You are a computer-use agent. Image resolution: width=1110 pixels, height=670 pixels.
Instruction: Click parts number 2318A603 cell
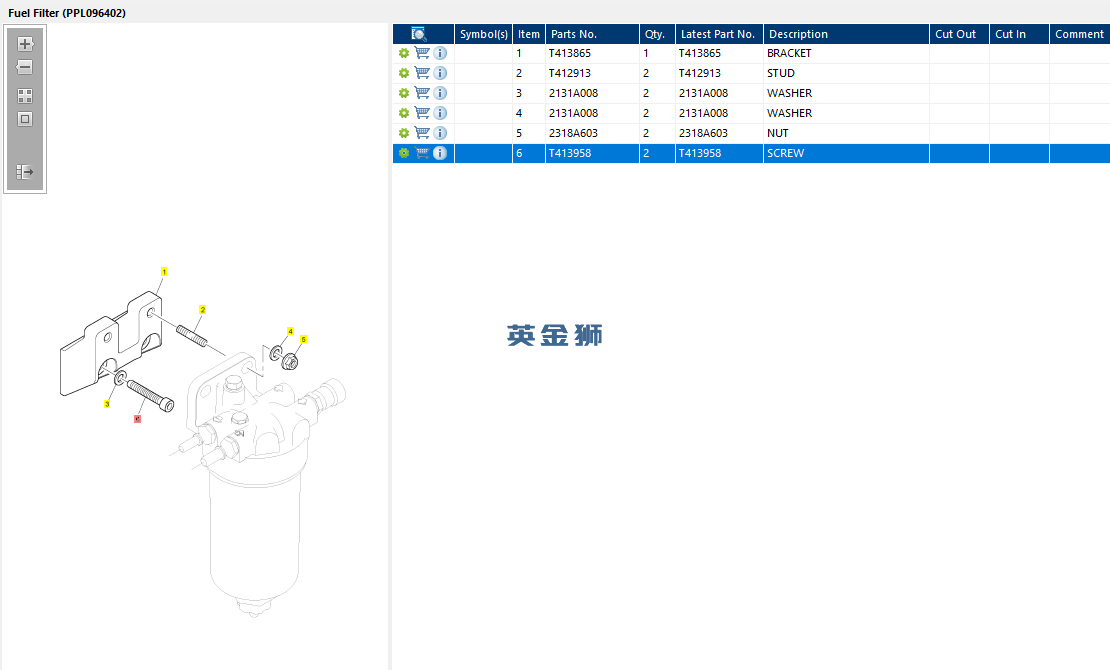pyautogui.click(x=592, y=132)
